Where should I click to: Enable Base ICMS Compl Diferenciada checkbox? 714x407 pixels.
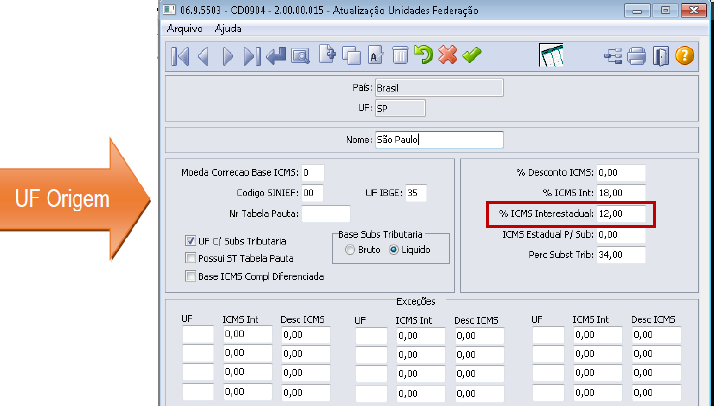(x=190, y=276)
